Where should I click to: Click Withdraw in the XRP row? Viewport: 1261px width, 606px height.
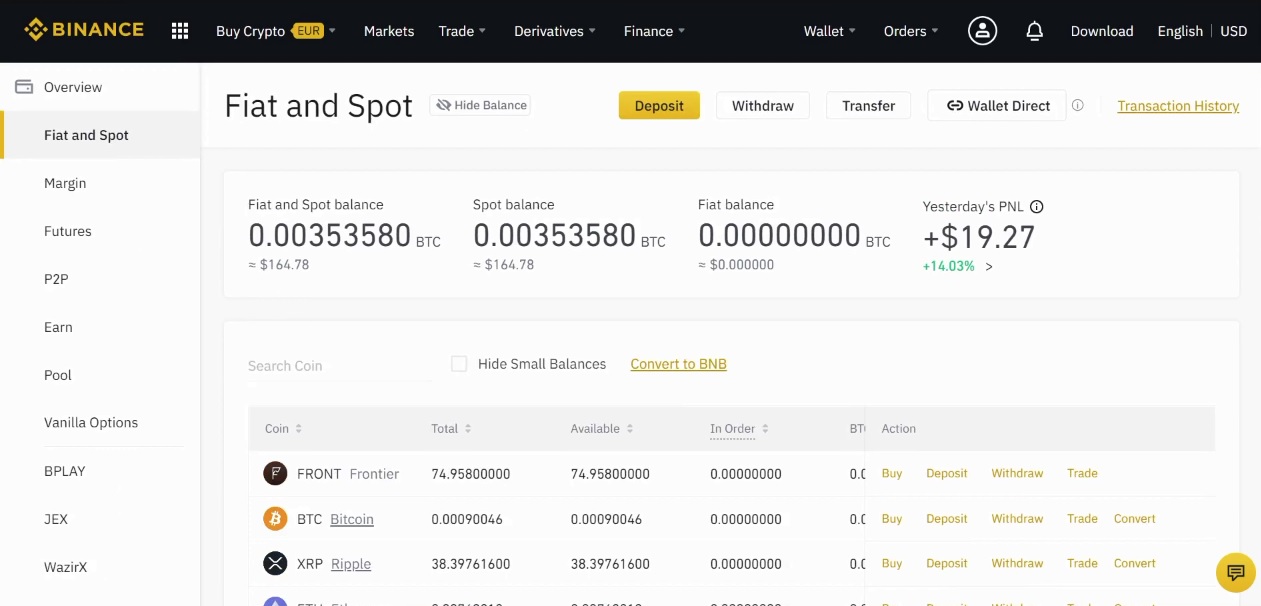pos(1017,563)
